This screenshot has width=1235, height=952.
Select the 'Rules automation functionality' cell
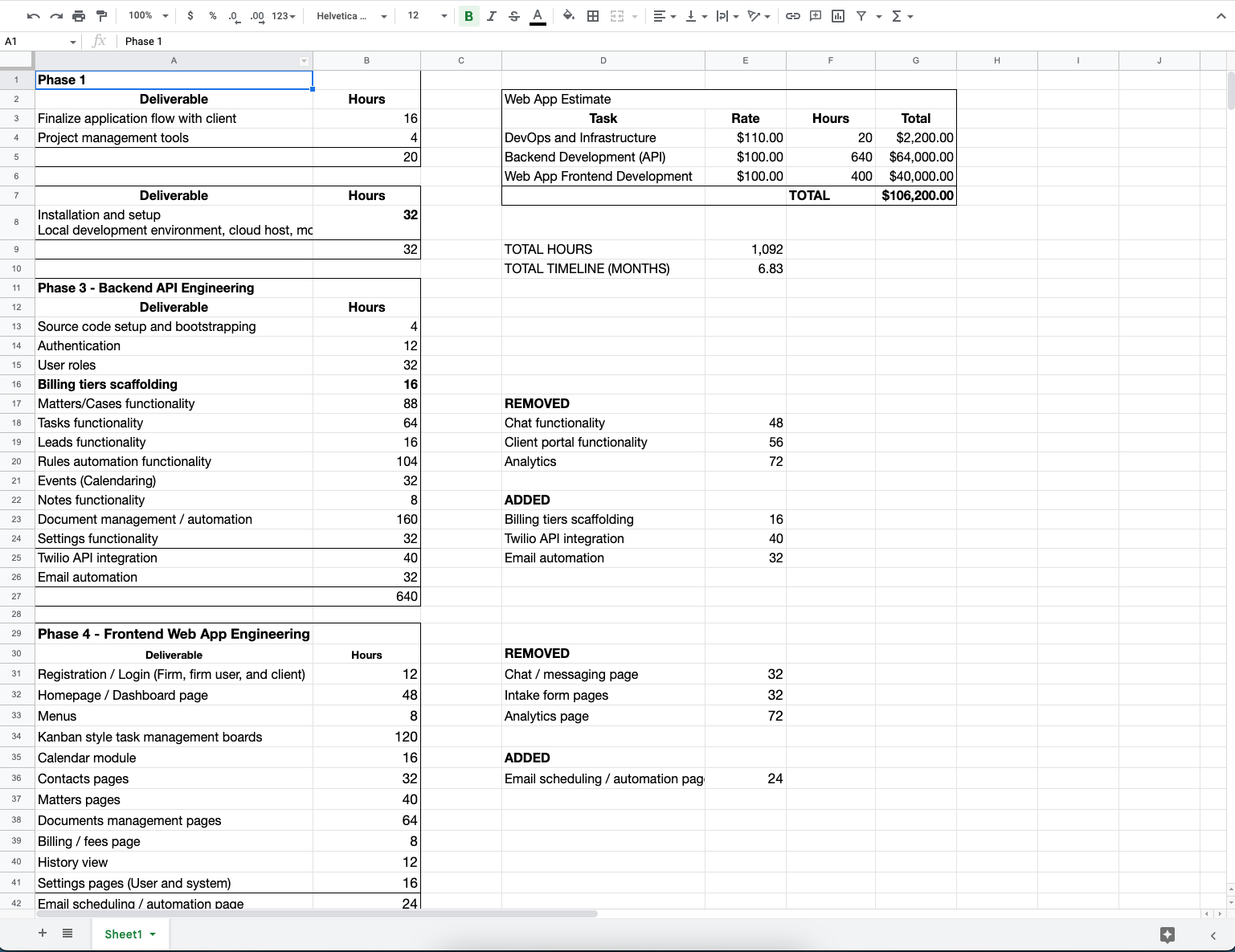tap(174, 461)
